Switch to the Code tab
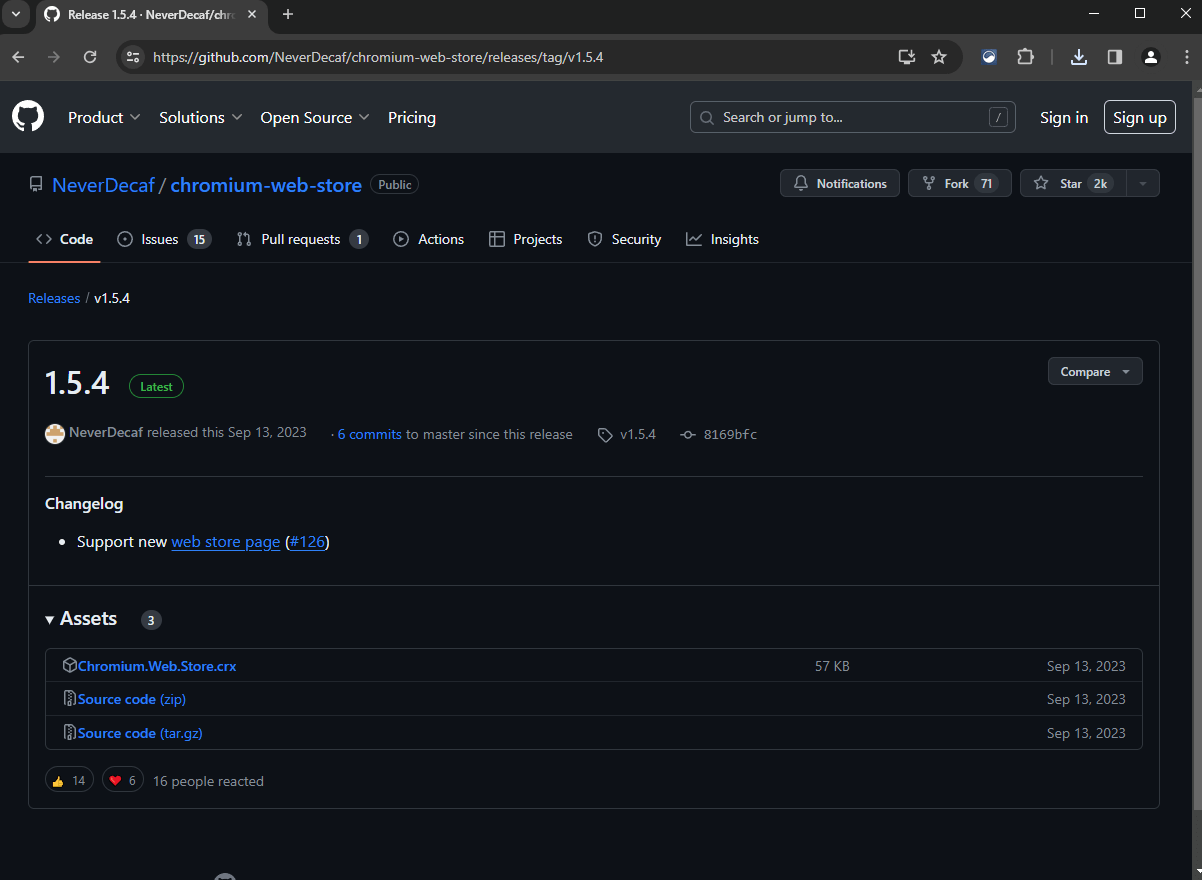 (x=65, y=240)
